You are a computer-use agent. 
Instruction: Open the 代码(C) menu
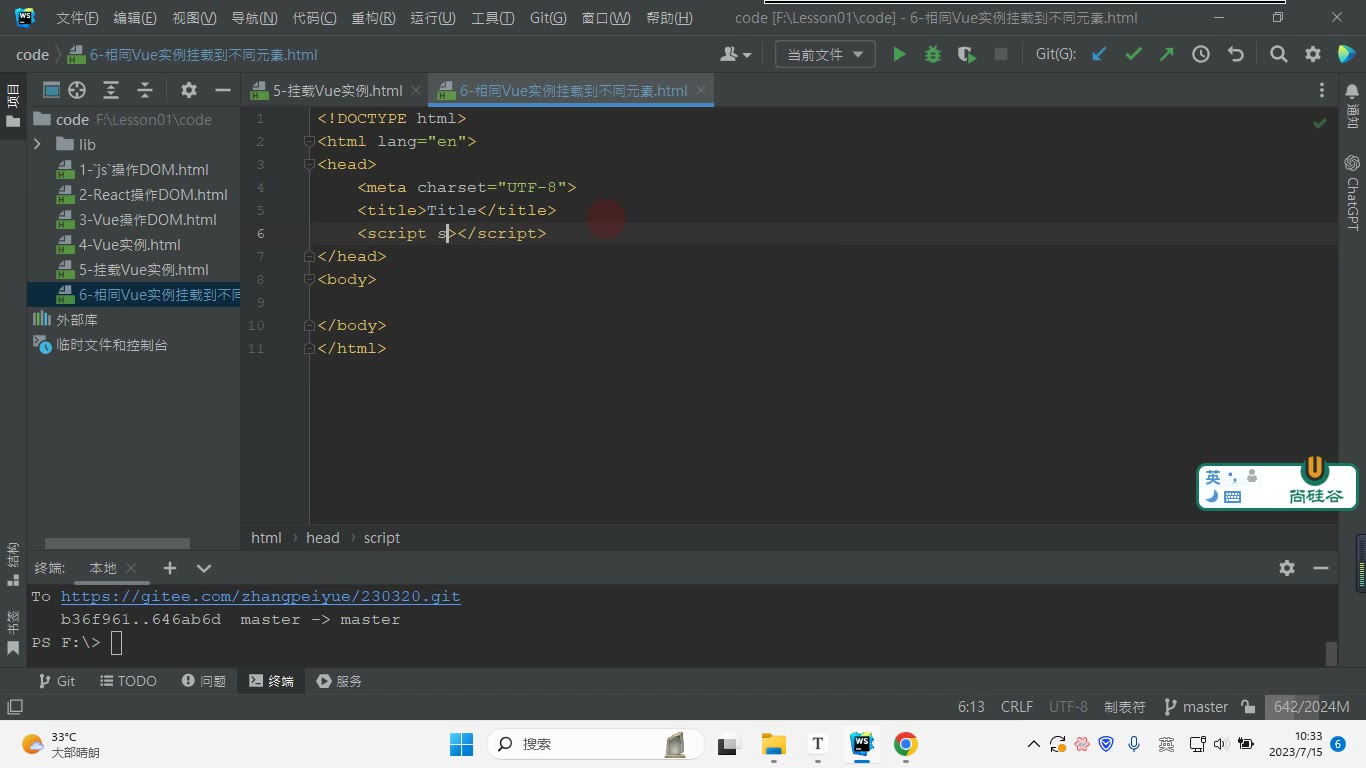pyautogui.click(x=314, y=18)
